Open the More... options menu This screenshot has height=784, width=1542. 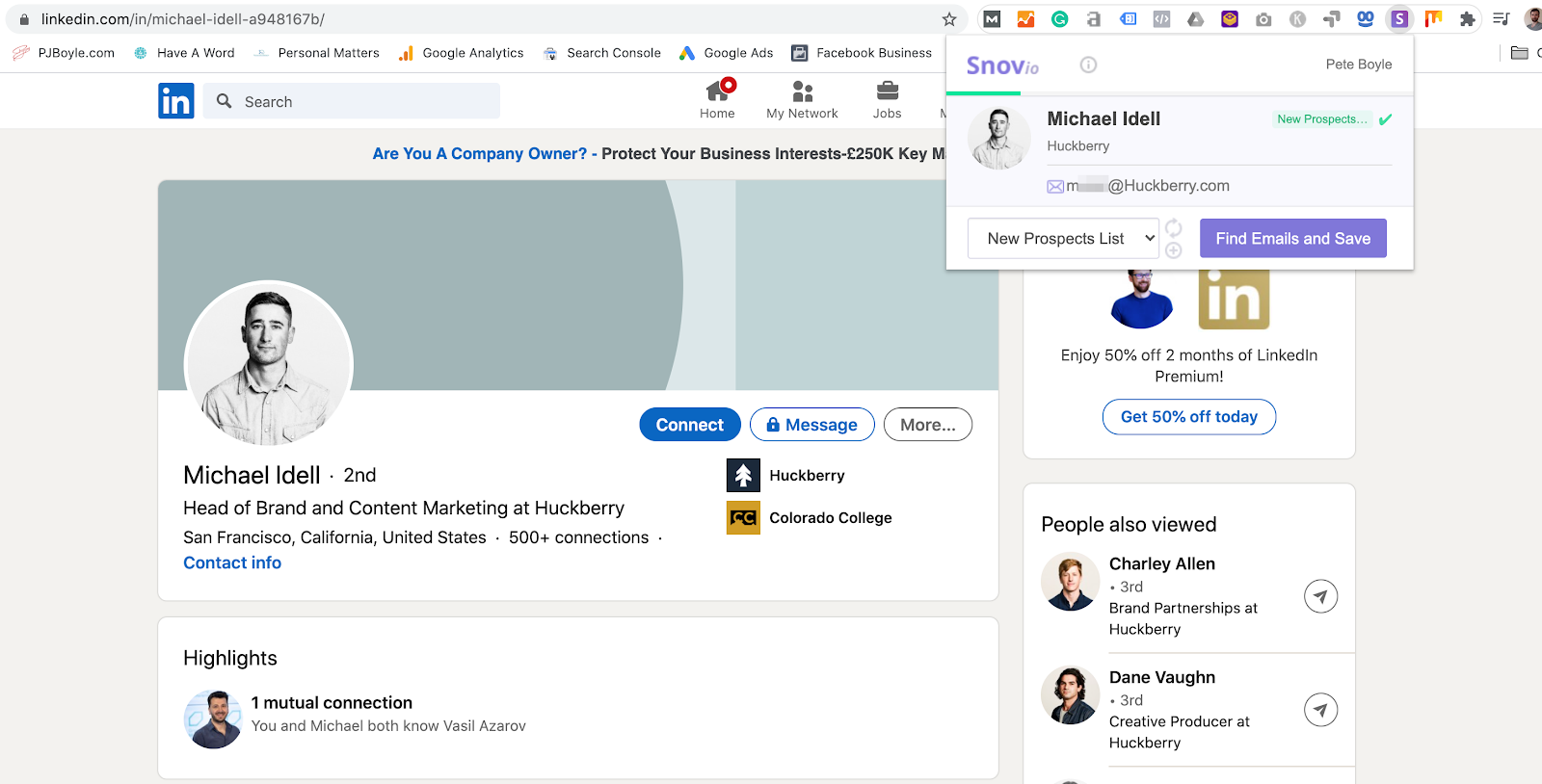pyautogui.click(x=927, y=425)
